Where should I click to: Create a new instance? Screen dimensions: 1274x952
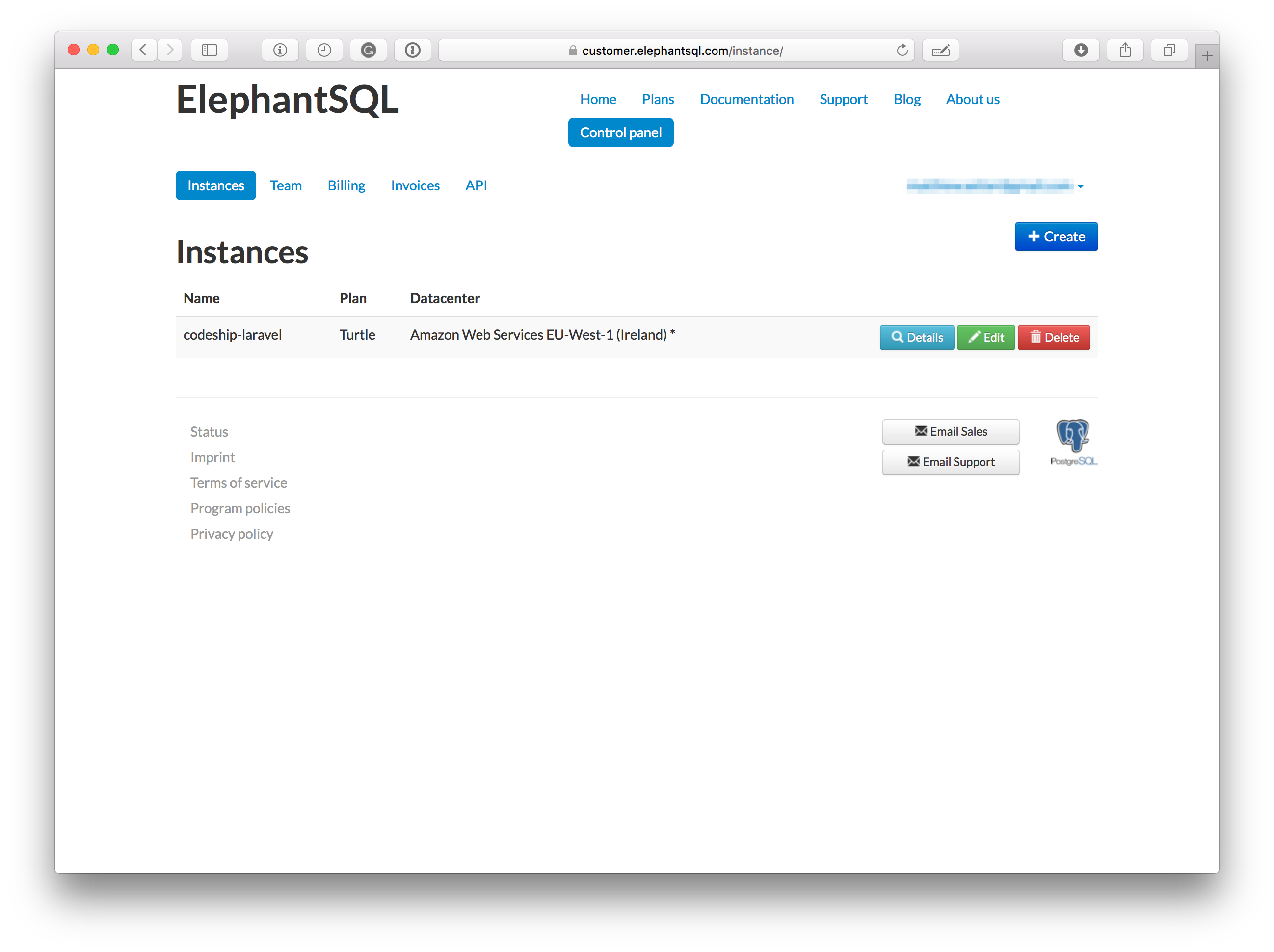pyautogui.click(x=1056, y=237)
